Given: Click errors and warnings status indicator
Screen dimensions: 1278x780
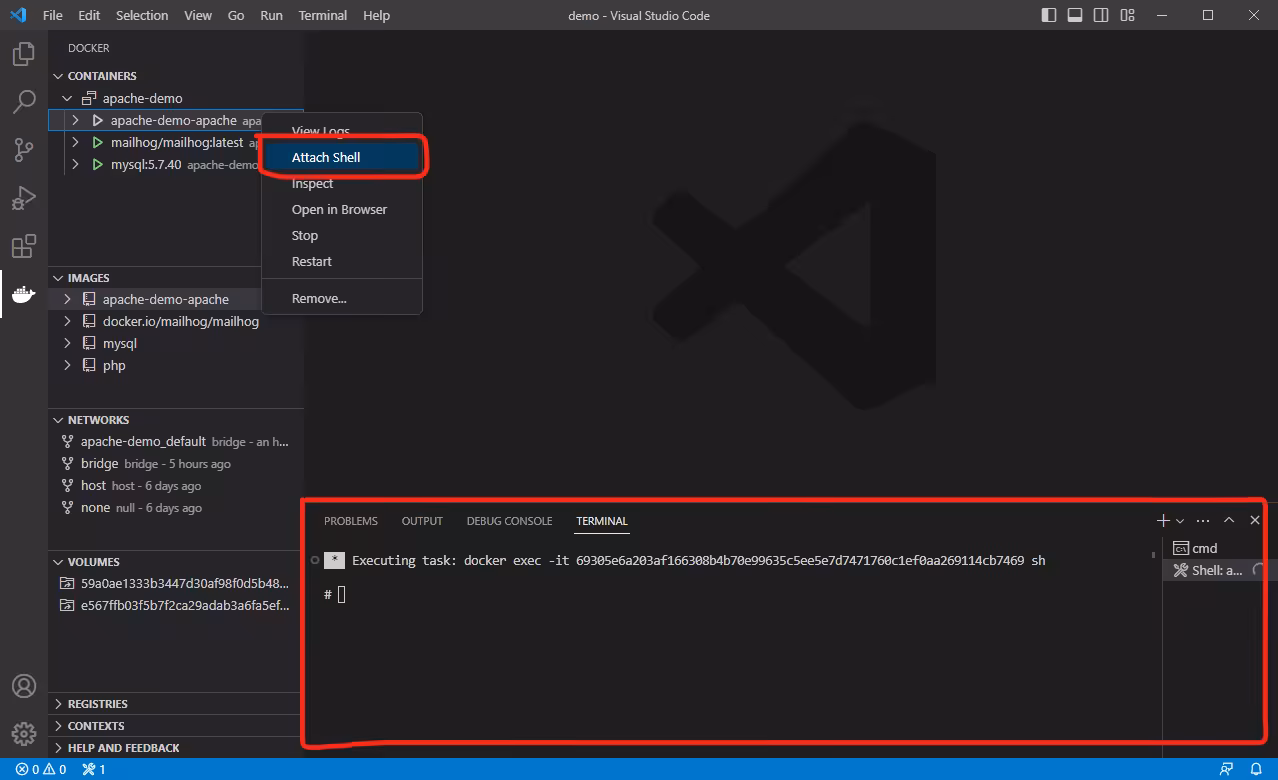Looking at the screenshot, I should pos(41,769).
